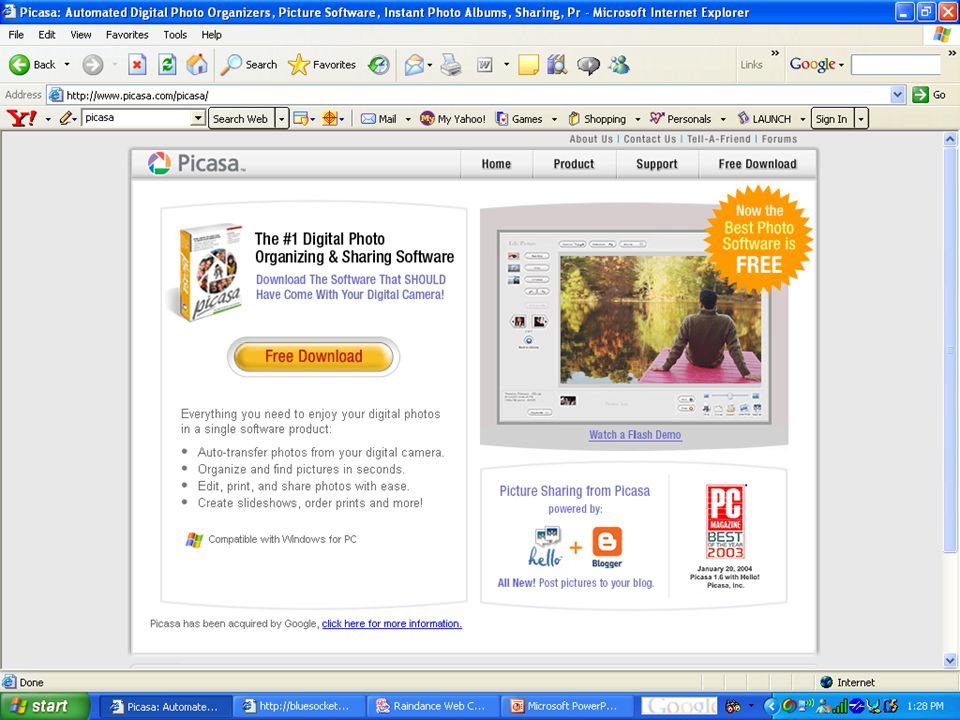The width and height of the screenshot is (960, 720).
Task: Click the Print icon
Action: click(451, 64)
